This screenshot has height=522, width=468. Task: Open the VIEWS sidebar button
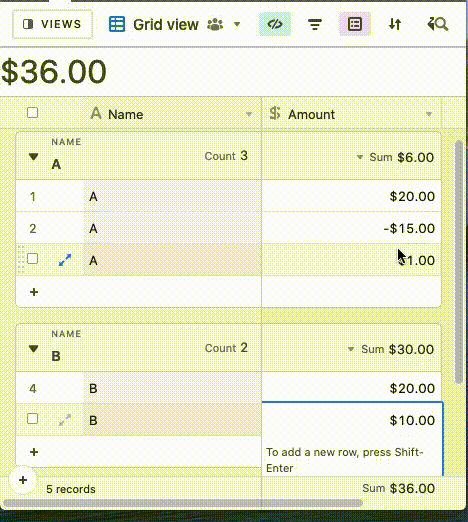pos(52,24)
